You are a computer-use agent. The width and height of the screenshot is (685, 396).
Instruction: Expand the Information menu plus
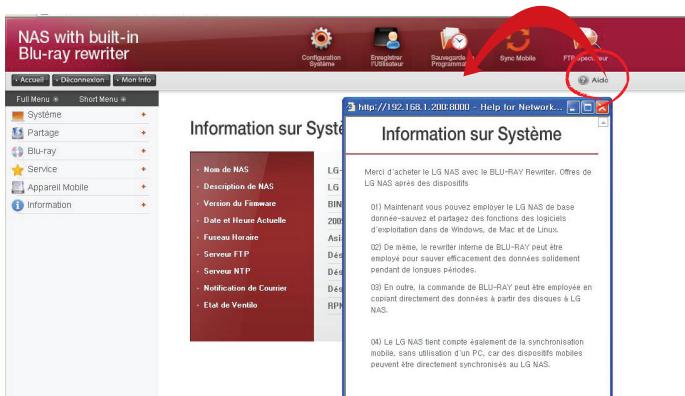click(x=143, y=205)
